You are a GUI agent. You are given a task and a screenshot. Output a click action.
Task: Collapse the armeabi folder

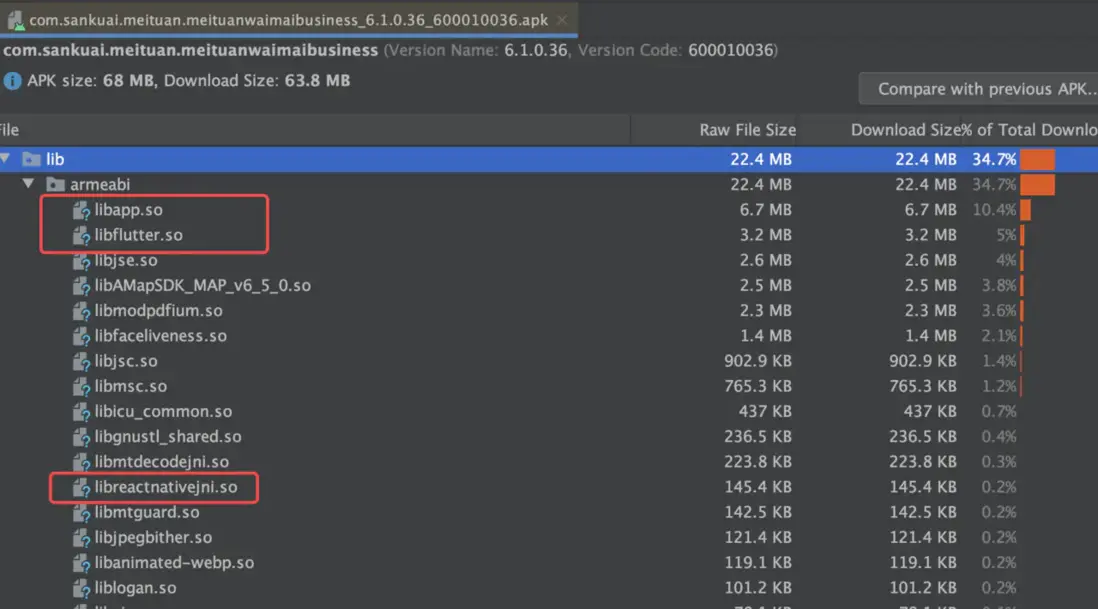click(x=28, y=183)
